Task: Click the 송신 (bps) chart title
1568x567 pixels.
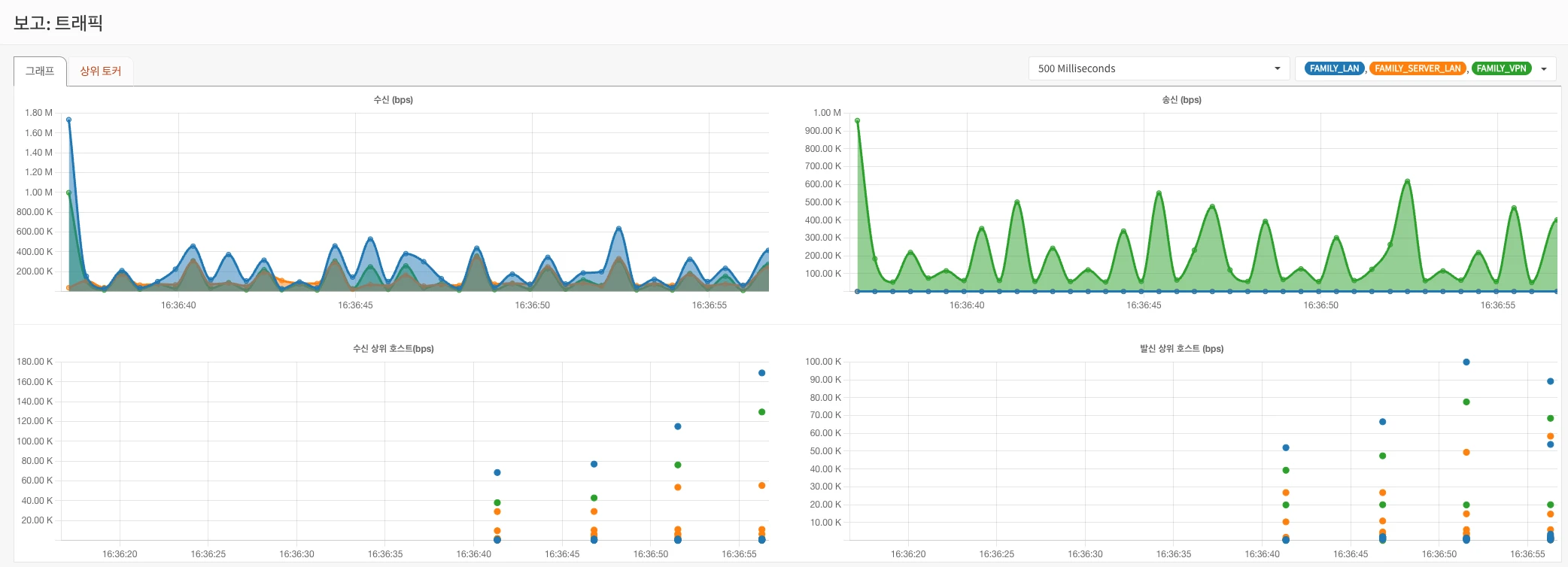Action: point(1181,100)
